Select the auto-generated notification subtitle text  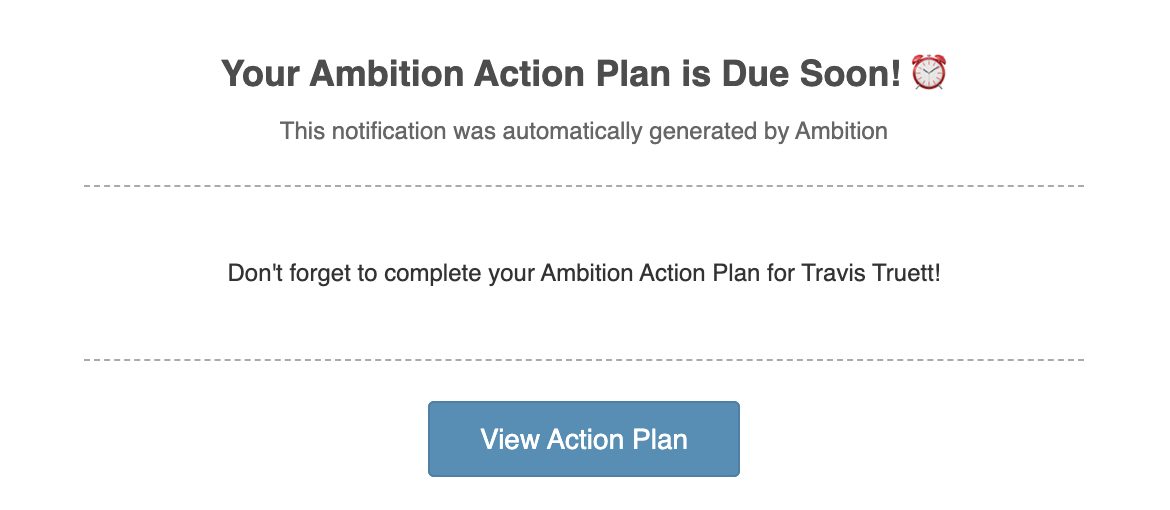584,131
